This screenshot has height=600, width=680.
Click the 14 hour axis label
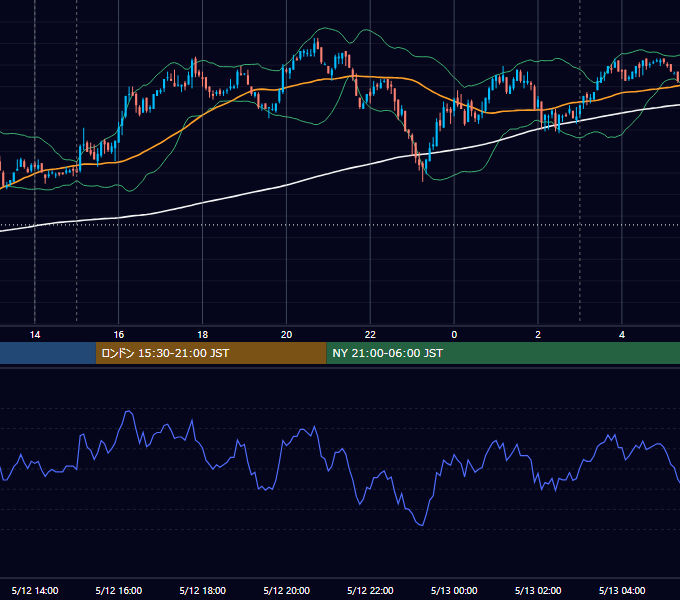(x=35, y=335)
